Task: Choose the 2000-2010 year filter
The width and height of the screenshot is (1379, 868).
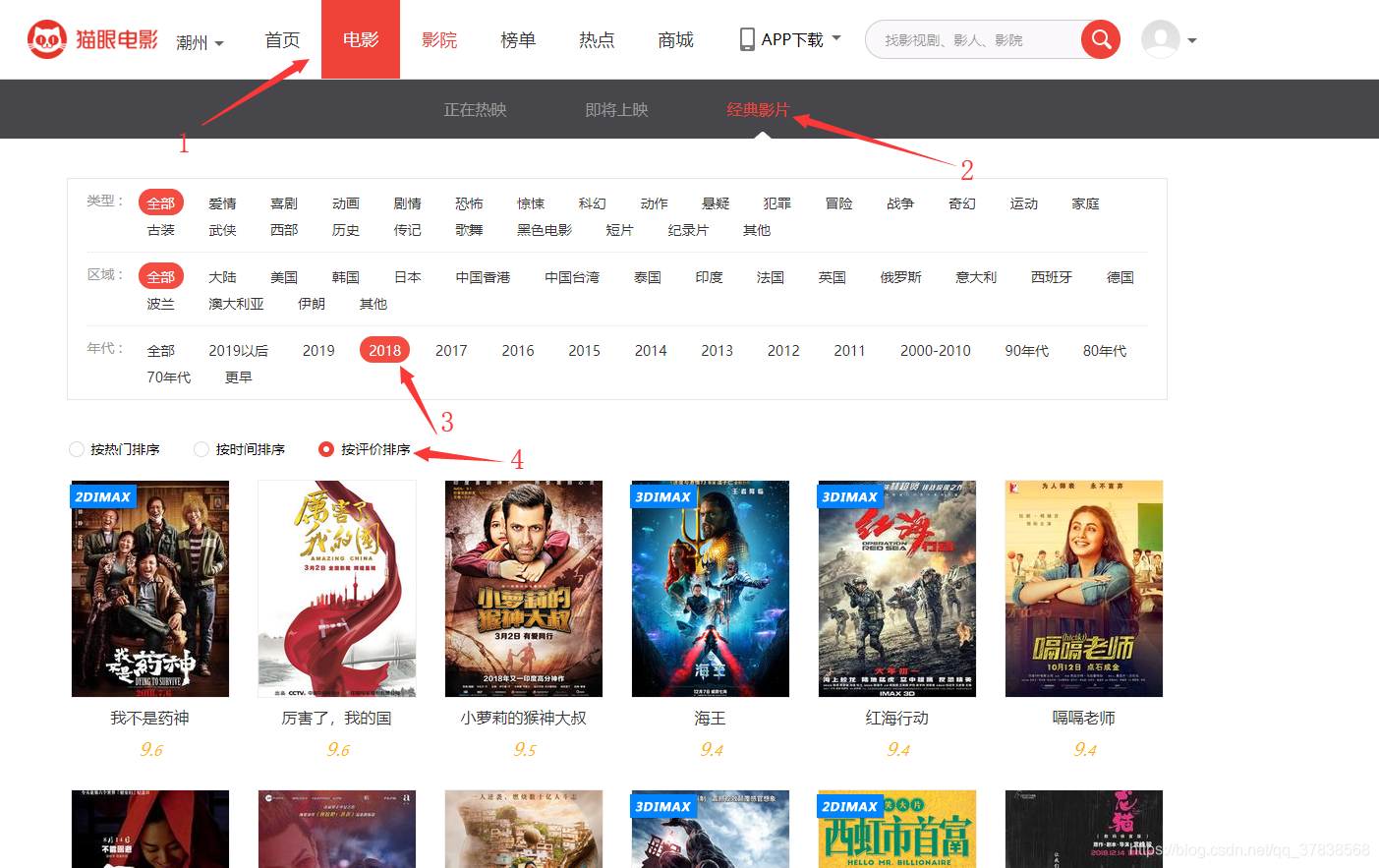Action: pos(936,350)
